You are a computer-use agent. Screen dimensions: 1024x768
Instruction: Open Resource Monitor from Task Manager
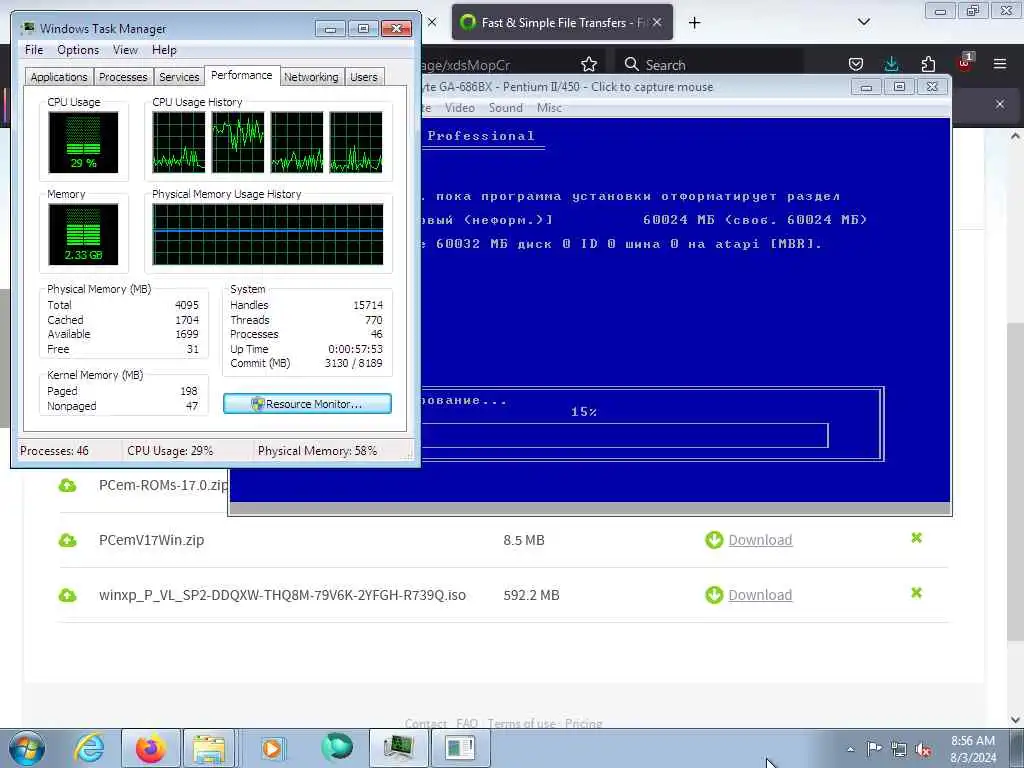[308, 404]
